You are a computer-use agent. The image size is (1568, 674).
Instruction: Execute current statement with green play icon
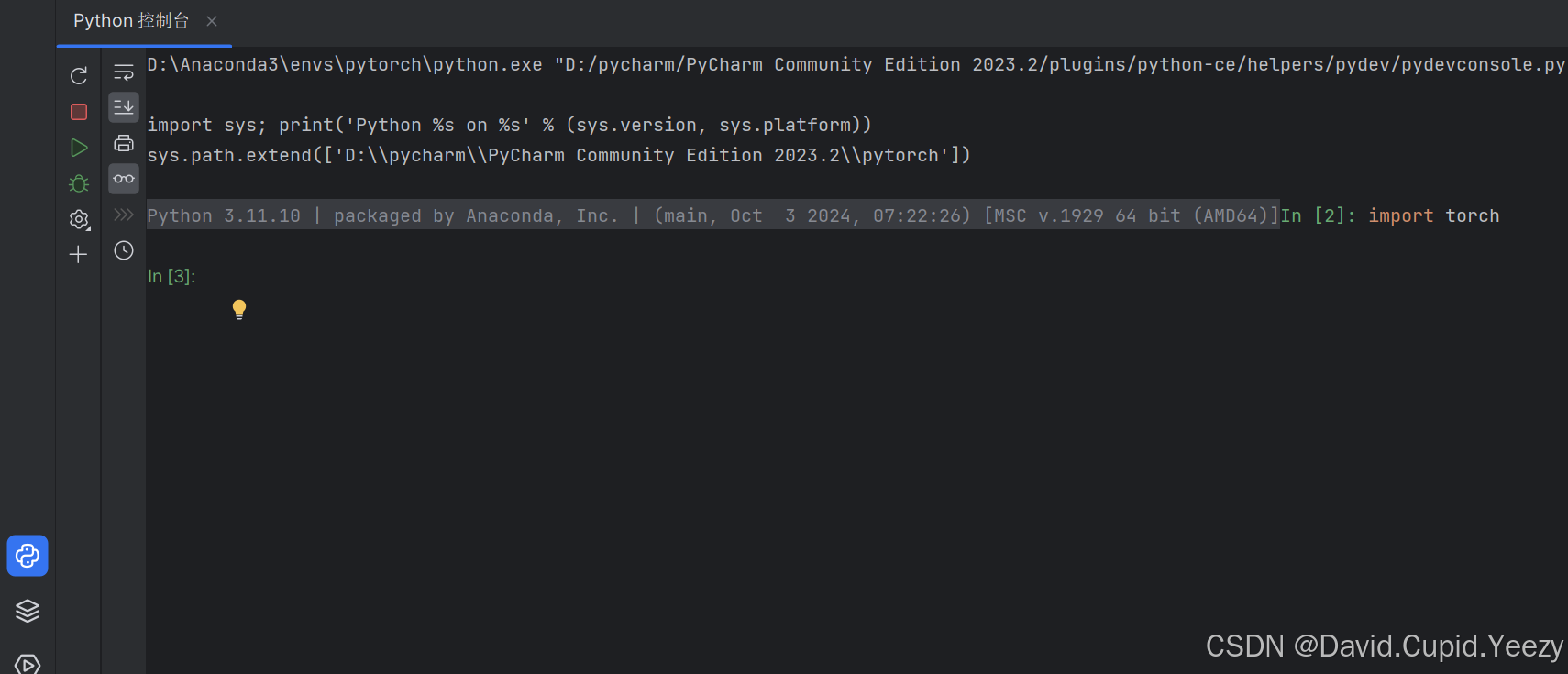point(78,147)
